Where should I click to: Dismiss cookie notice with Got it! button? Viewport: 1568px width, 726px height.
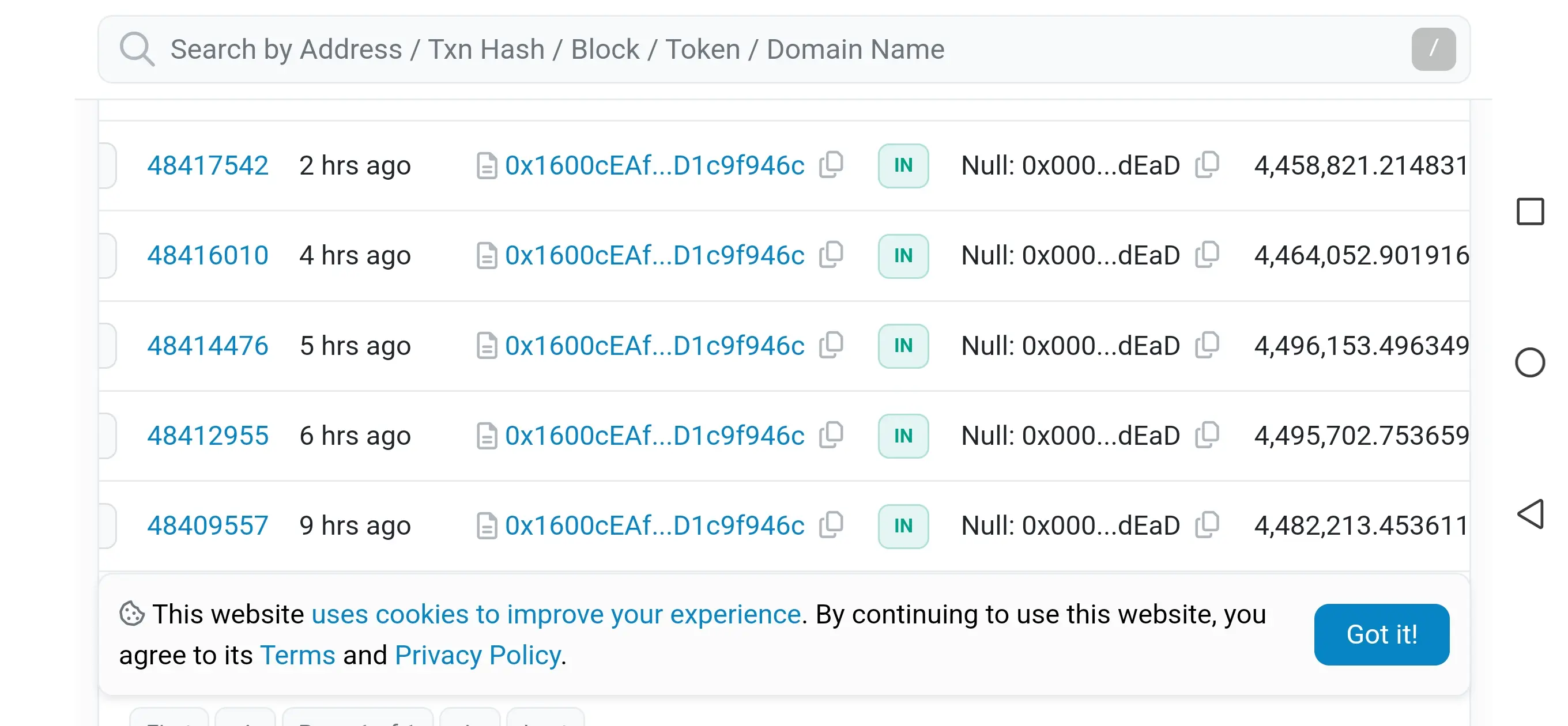coord(1381,634)
